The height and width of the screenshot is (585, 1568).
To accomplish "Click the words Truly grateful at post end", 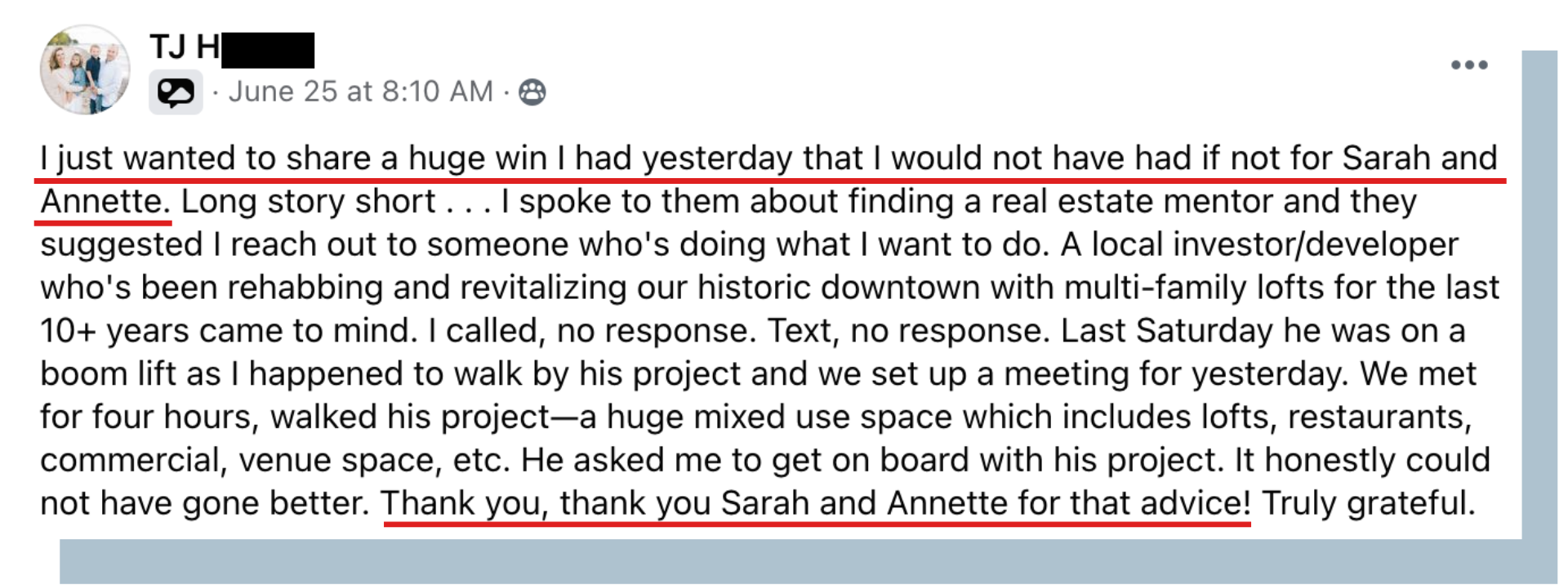I will (1368, 503).
